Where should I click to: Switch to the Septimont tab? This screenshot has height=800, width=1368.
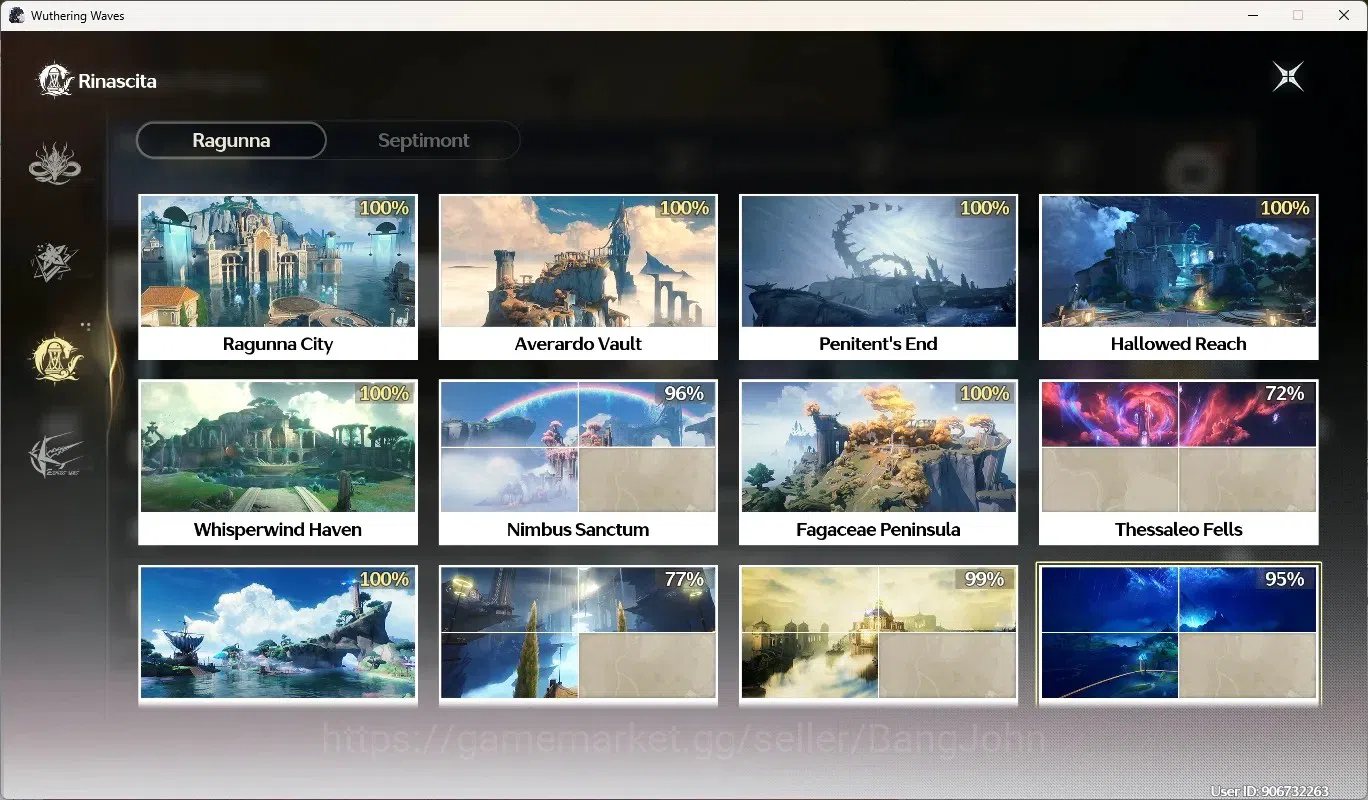click(x=423, y=140)
